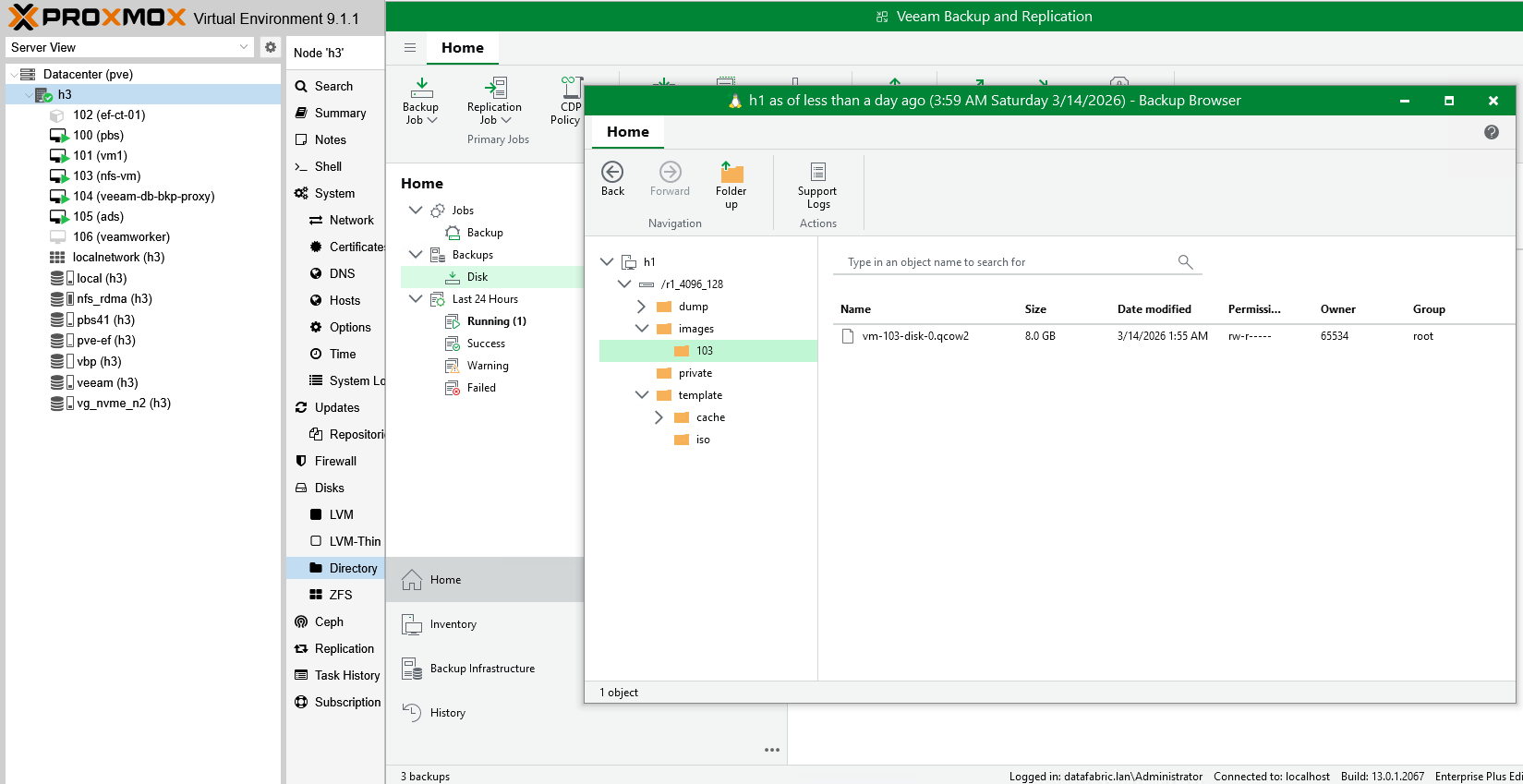Open the Backup Job ribbon button
The image size is (1523, 784).
420,101
